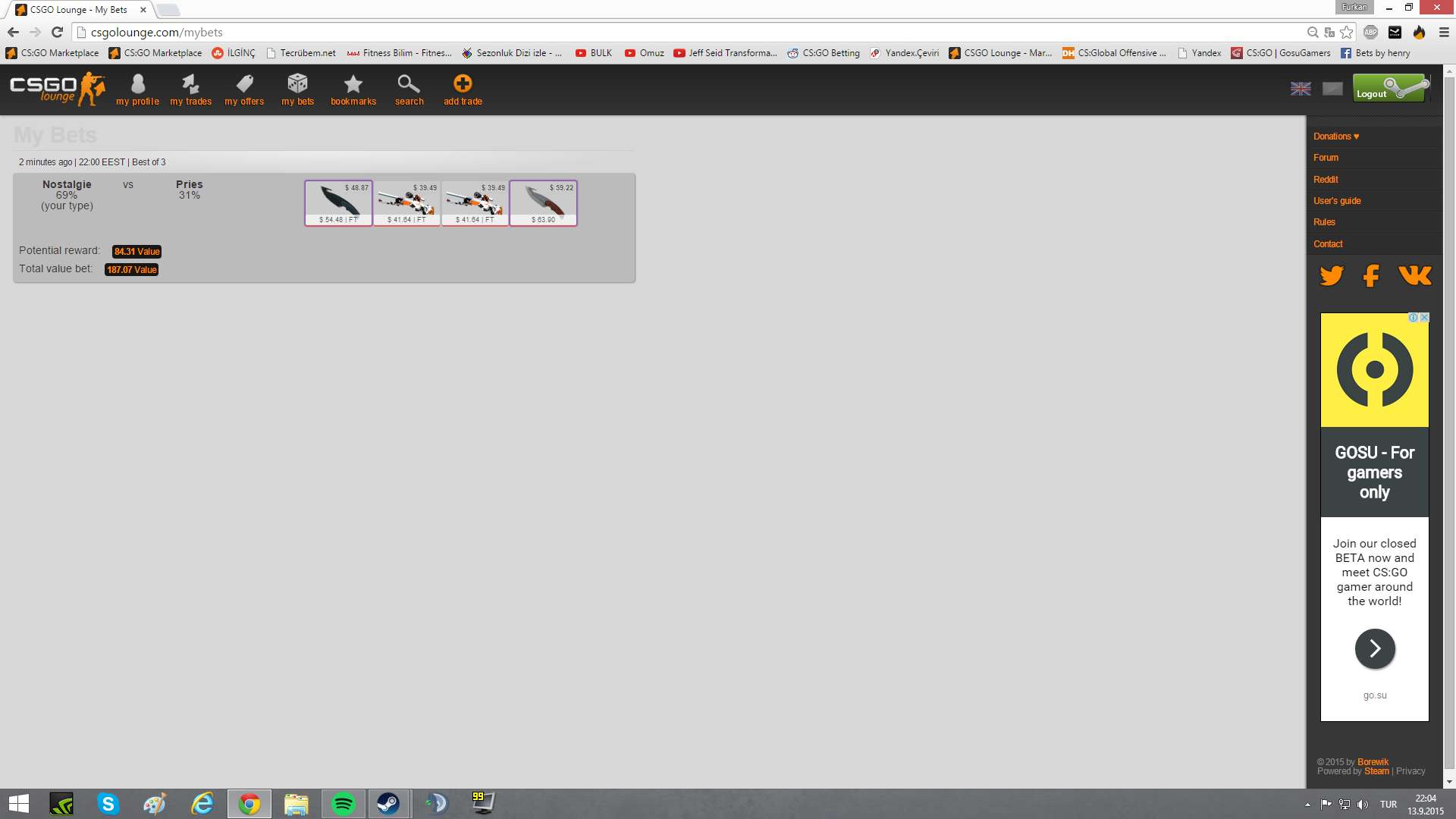
Task: Click the Pries team name
Action: 190,184
